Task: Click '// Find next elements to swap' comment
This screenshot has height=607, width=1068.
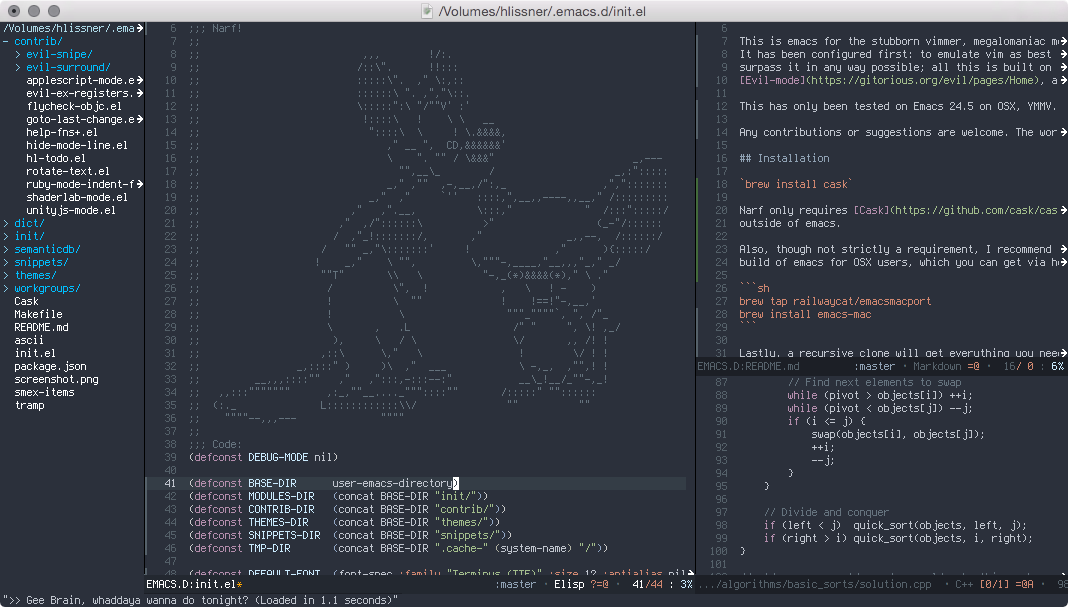Action: pos(874,382)
